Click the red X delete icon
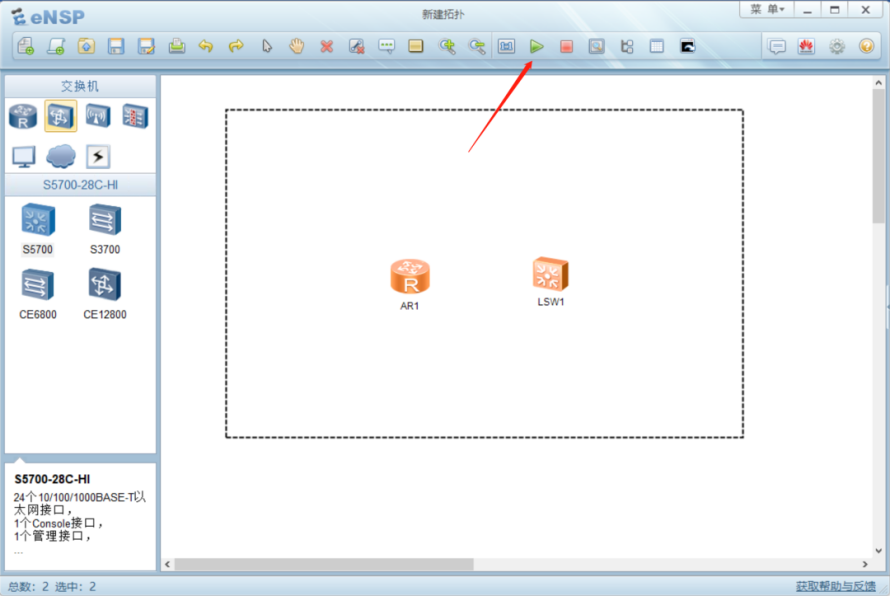This screenshot has height=596, width=890. click(326, 46)
